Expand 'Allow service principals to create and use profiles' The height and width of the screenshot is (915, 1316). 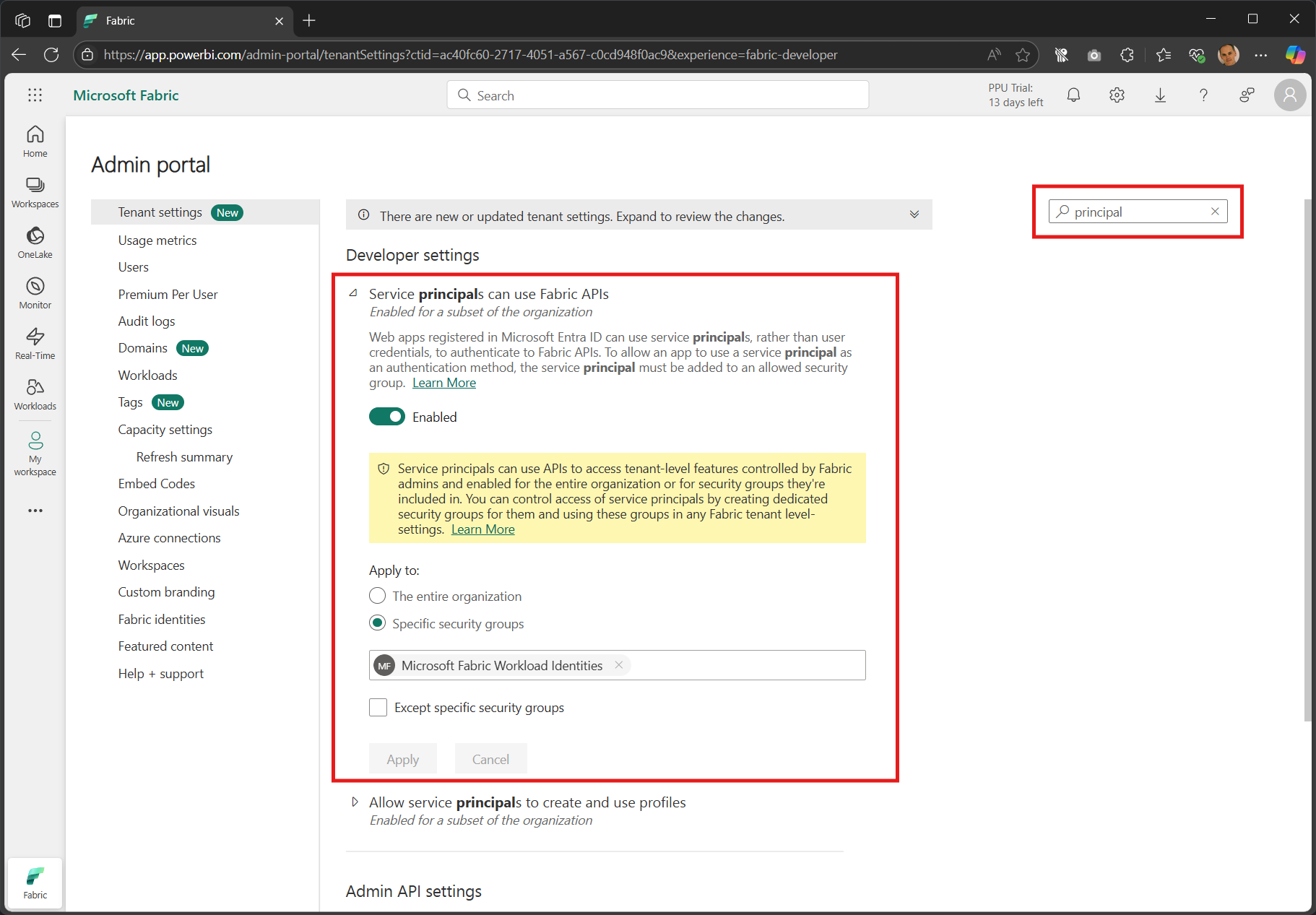coord(355,802)
